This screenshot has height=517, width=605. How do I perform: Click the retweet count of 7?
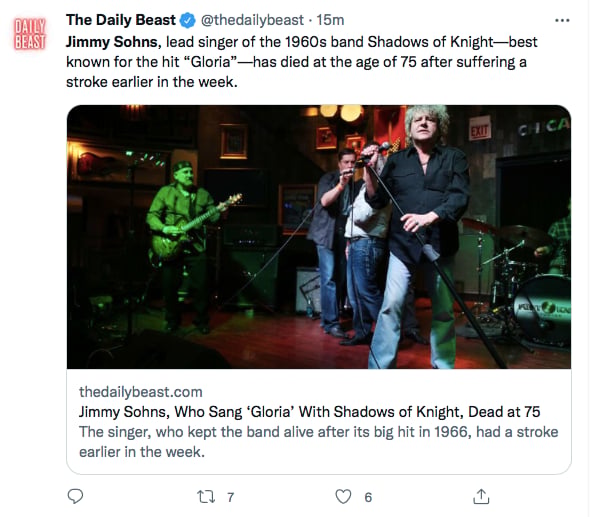click(230, 497)
